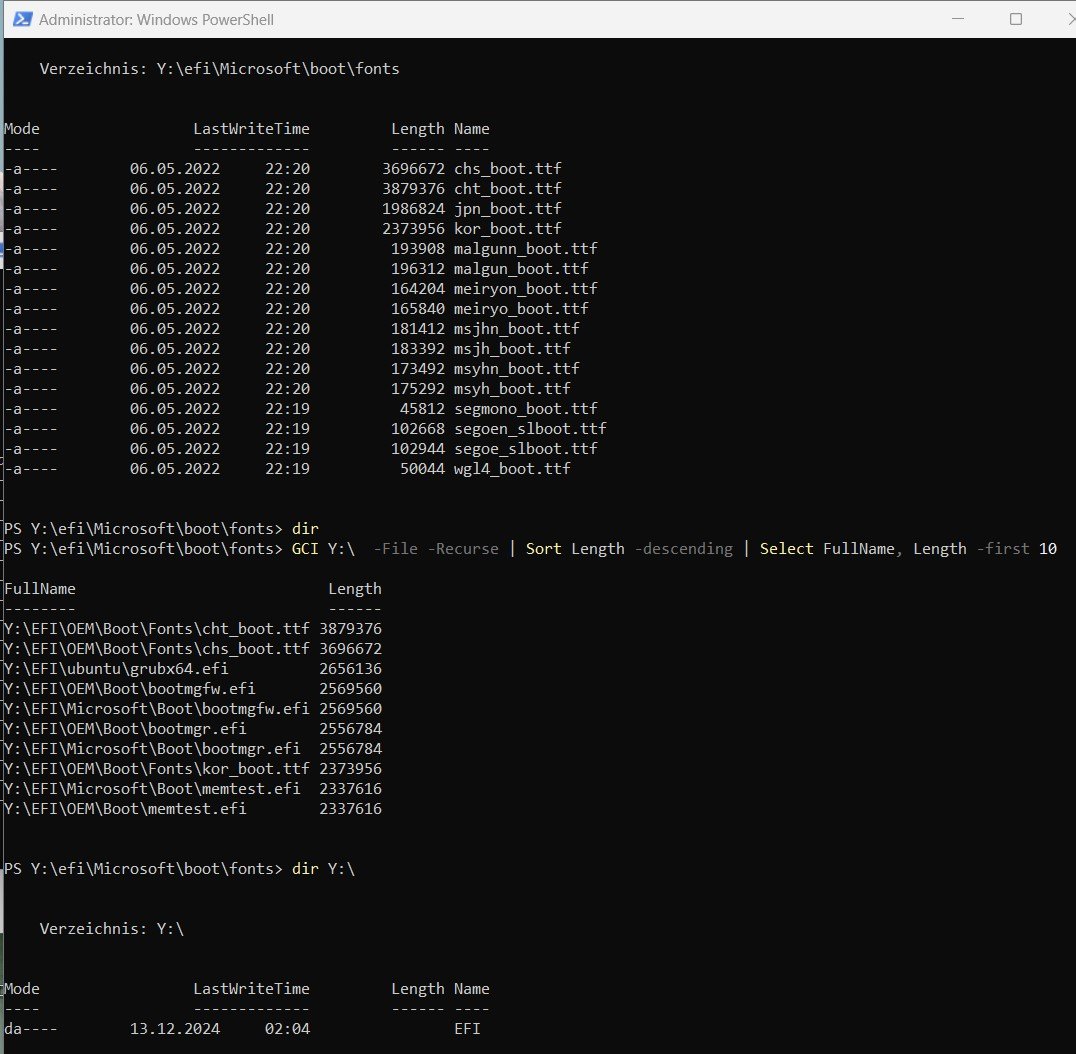1076x1054 pixels.
Task: Click the '-descending' parameter in the command
Action: coord(683,549)
